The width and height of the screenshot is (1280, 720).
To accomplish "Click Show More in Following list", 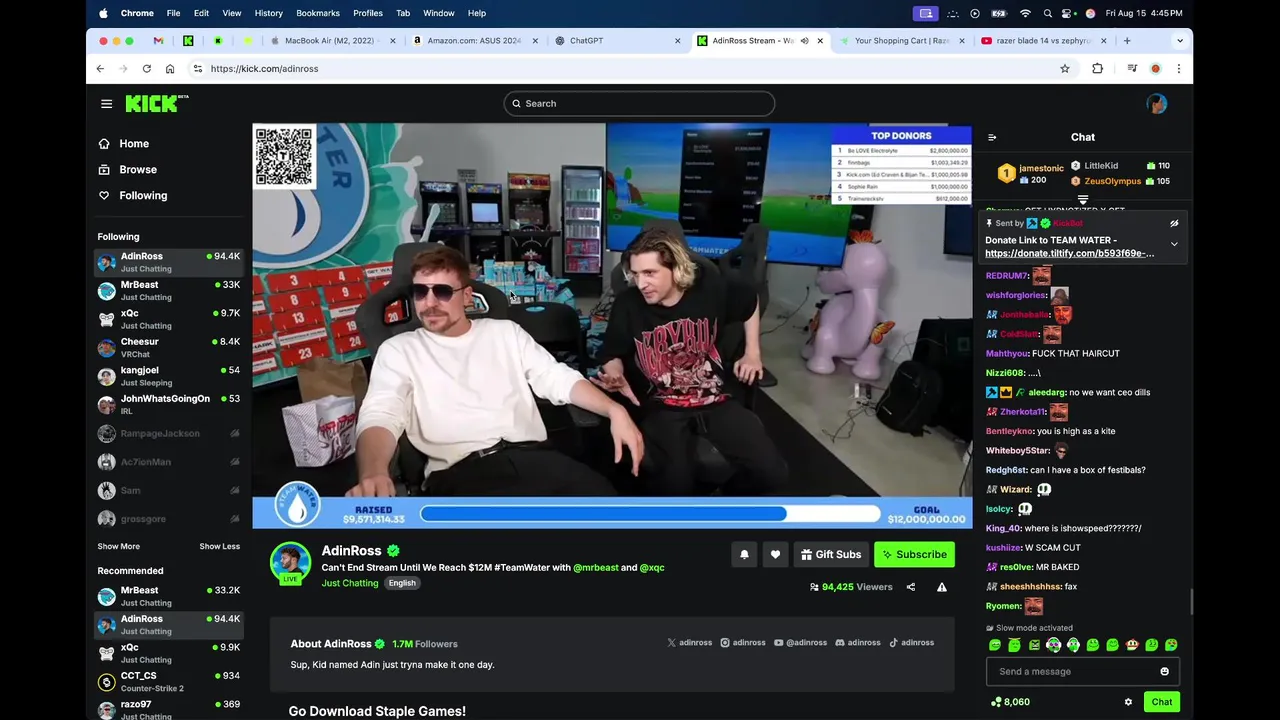I will (x=118, y=546).
